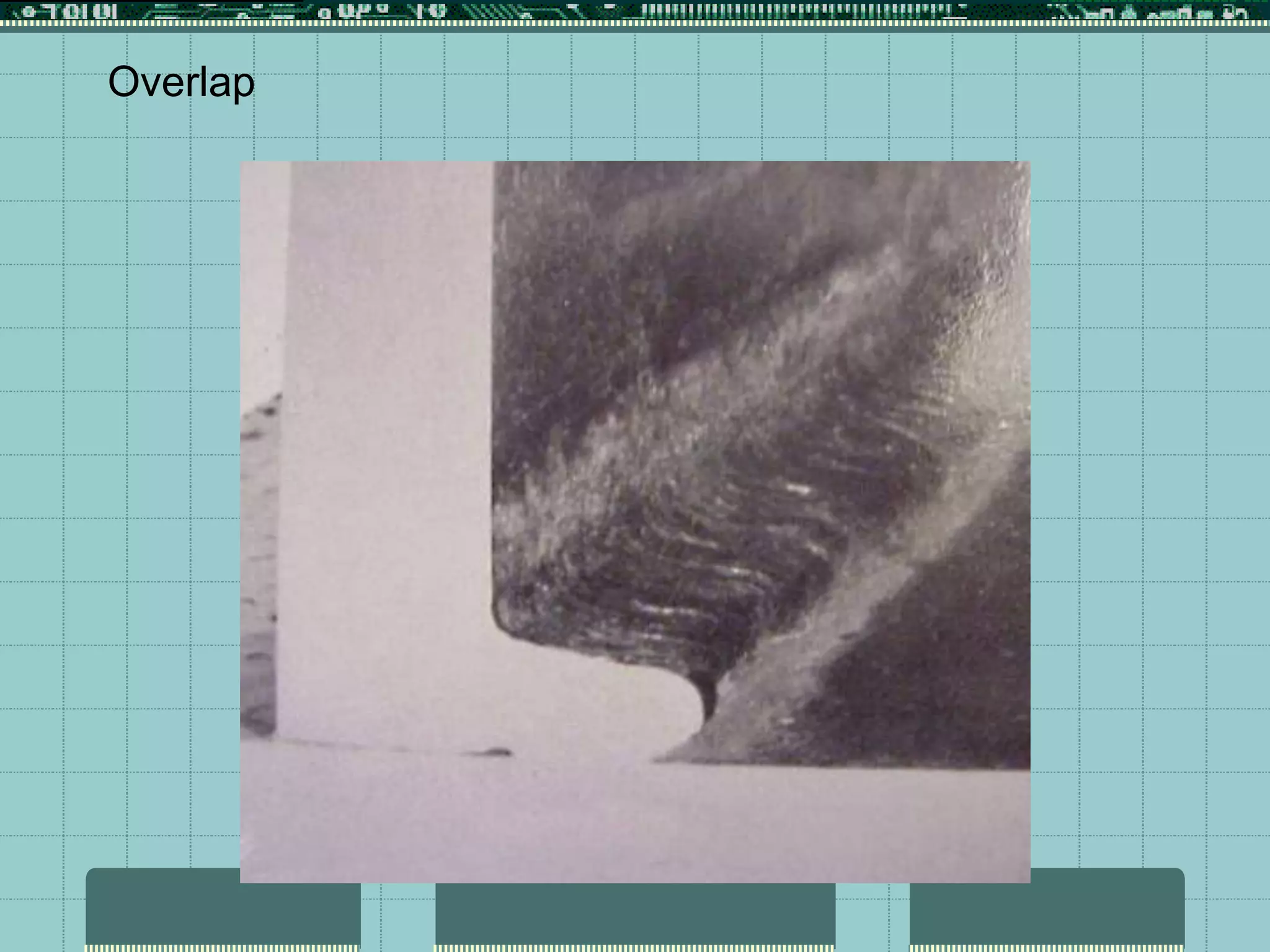Click the white vertical plate in the photo
This screenshot has height=952, width=1270.
(x=391, y=403)
